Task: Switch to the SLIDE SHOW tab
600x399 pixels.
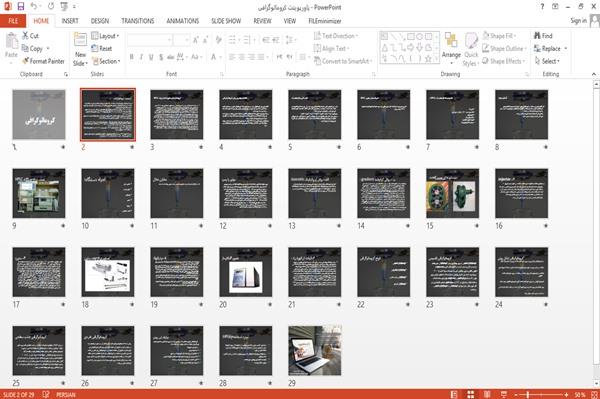Action: click(226, 21)
